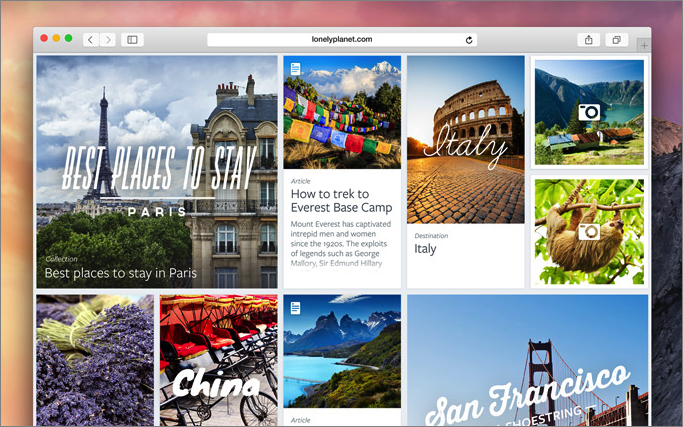
Task: Click the 'Destination' label above Italy
Action: pyautogui.click(x=431, y=236)
